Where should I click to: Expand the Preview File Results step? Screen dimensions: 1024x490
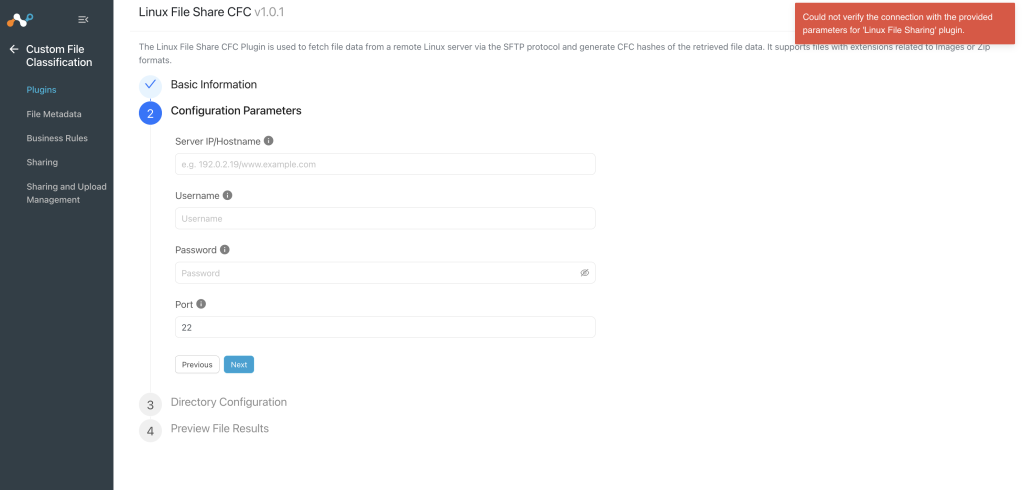pyautogui.click(x=219, y=429)
